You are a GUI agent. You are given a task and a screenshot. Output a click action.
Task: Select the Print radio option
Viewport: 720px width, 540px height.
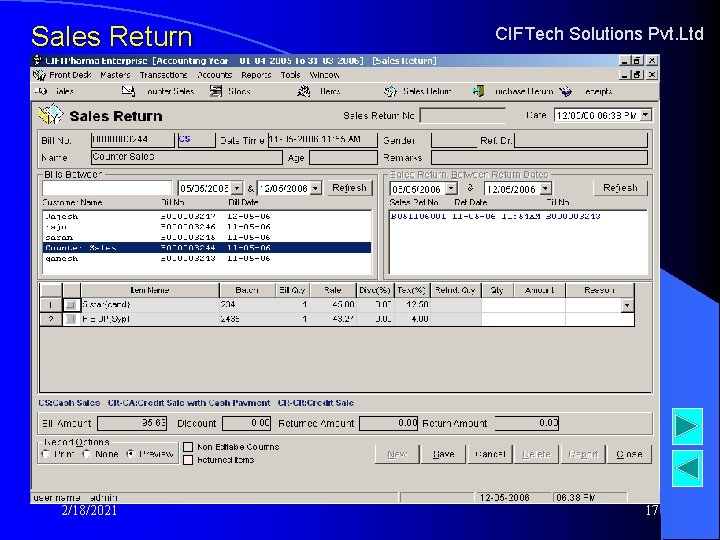(45, 454)
